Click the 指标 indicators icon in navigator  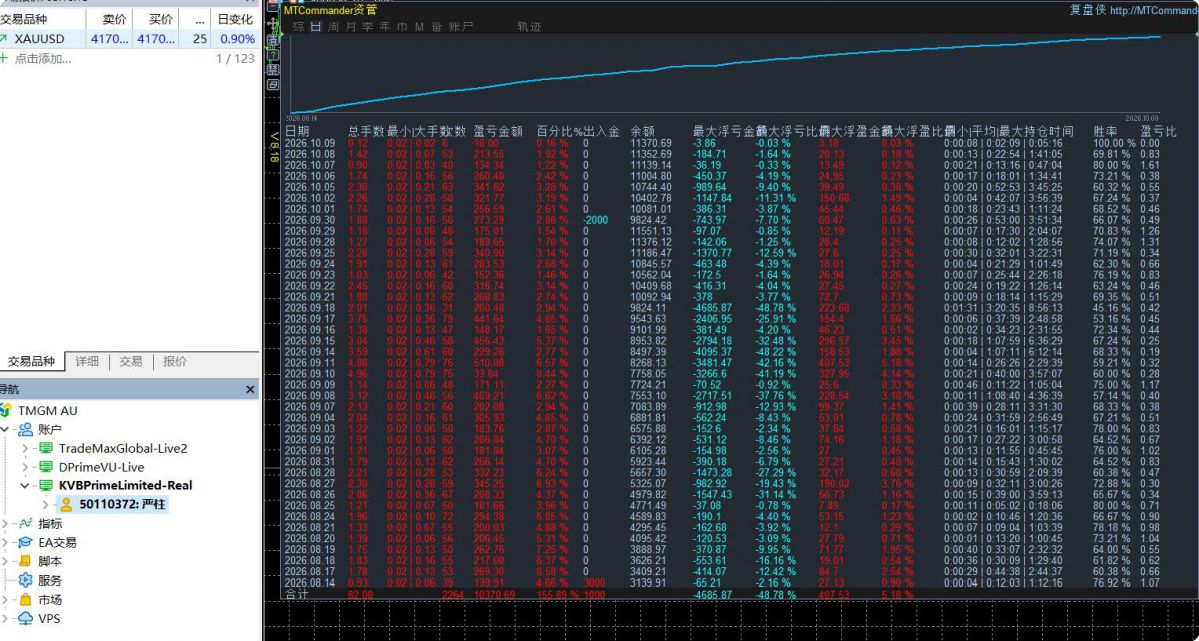[x=26, y=523]
